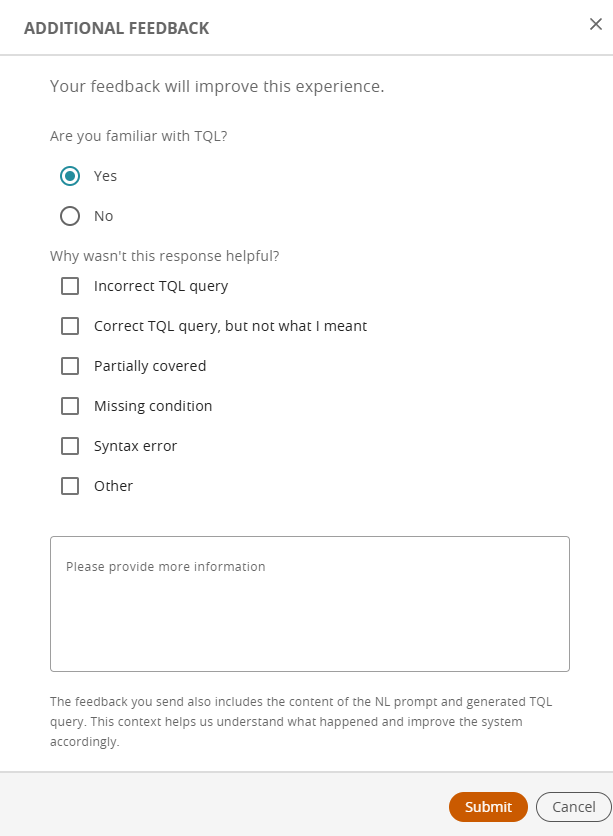613x836 pixels.
Task: Click the 'Correct TQL query, but not what I meant' label
Action: click(230, 326)
